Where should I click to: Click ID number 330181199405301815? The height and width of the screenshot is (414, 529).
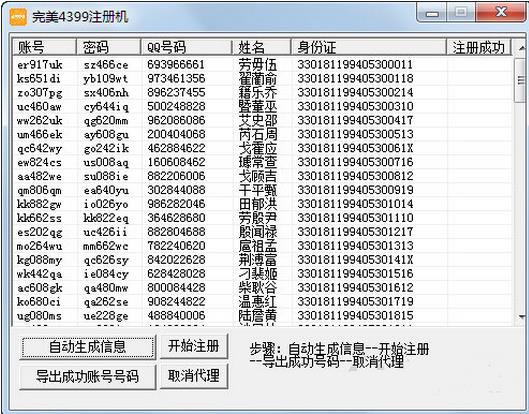click(x=355, y=316)
